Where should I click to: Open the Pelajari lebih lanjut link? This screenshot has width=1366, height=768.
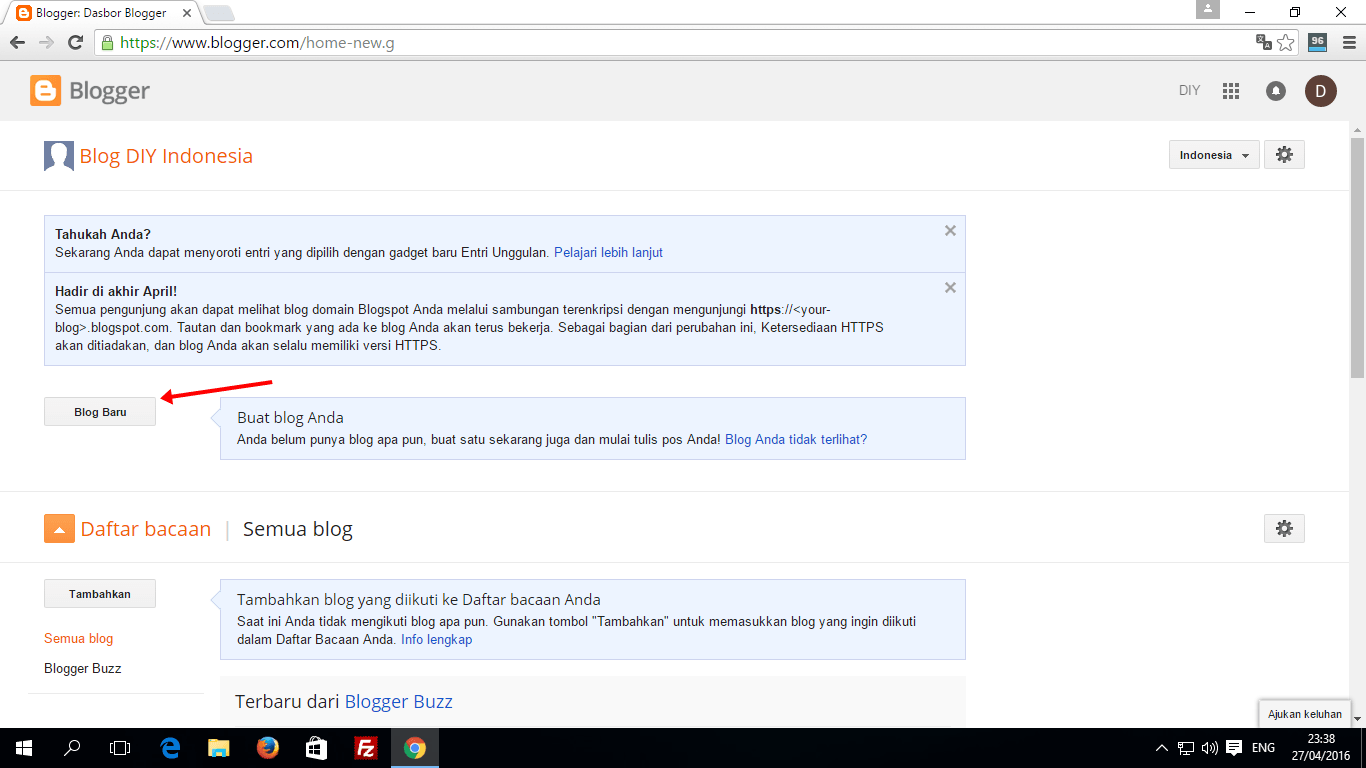click(x=608, y=253)
